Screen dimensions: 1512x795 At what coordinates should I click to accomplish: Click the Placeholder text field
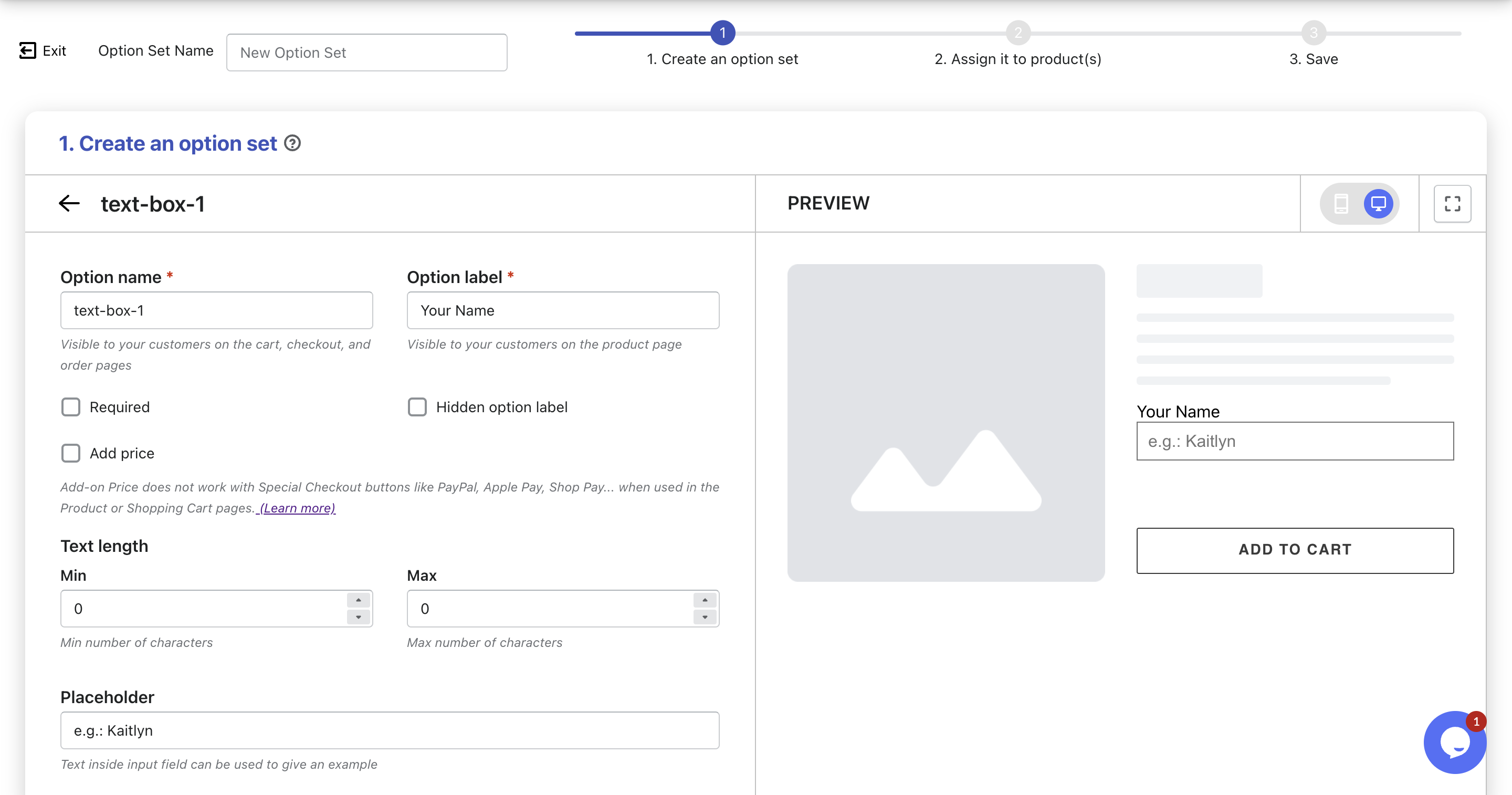tap(389, 730)
